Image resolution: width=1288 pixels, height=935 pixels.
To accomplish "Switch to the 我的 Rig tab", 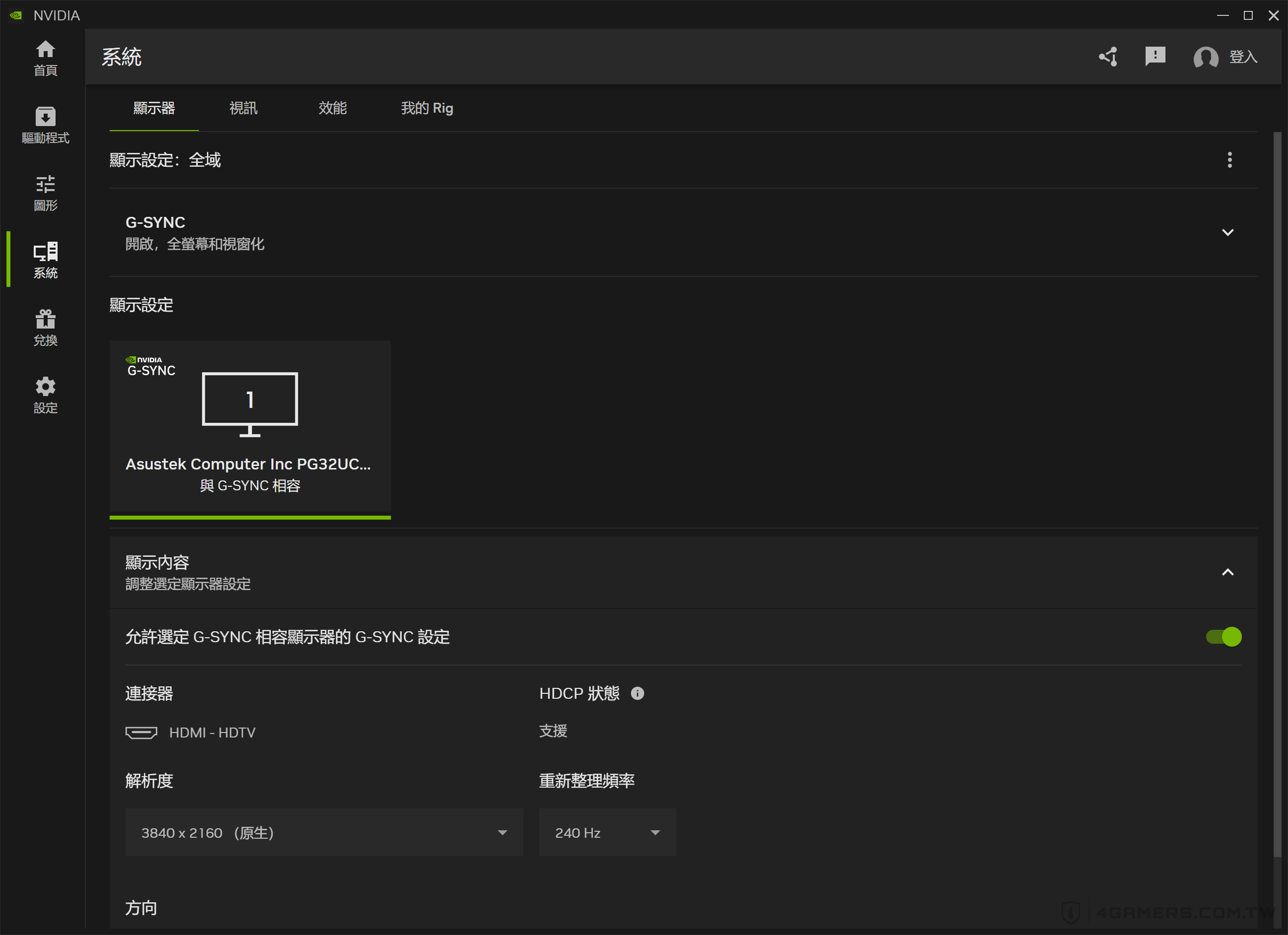I will click(427, 108).
